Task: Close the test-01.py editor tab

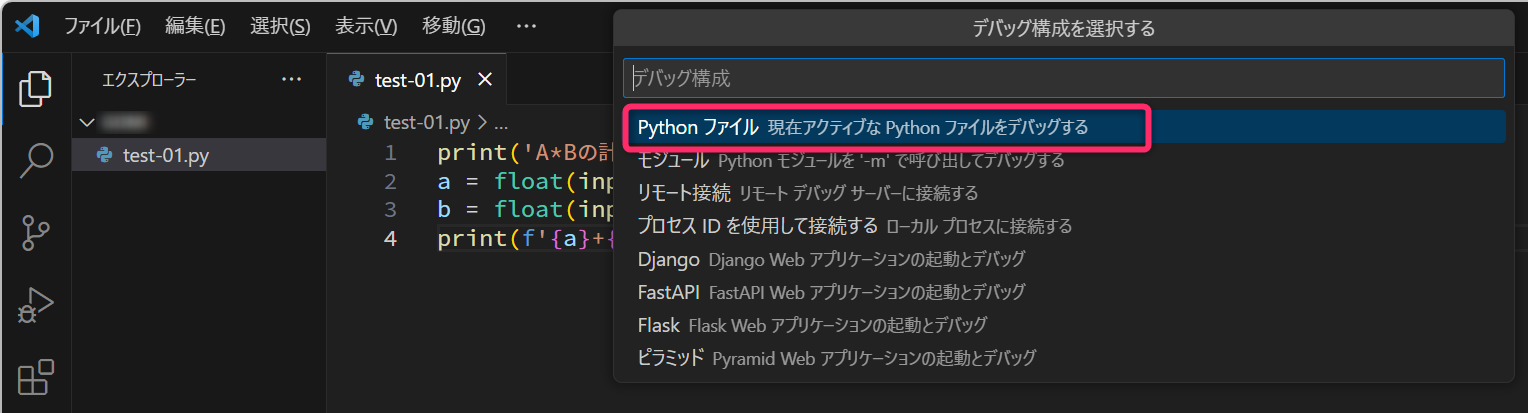Action: 485,80
